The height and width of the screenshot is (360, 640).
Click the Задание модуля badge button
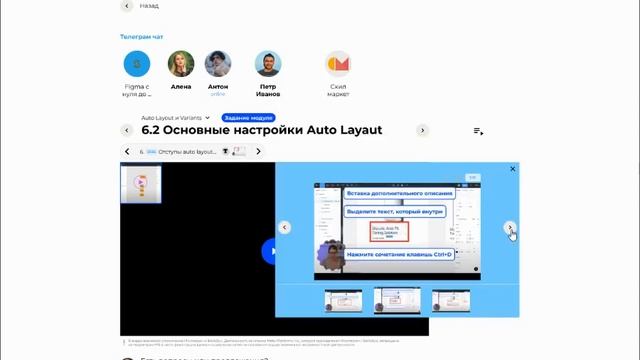coord(248,118)
